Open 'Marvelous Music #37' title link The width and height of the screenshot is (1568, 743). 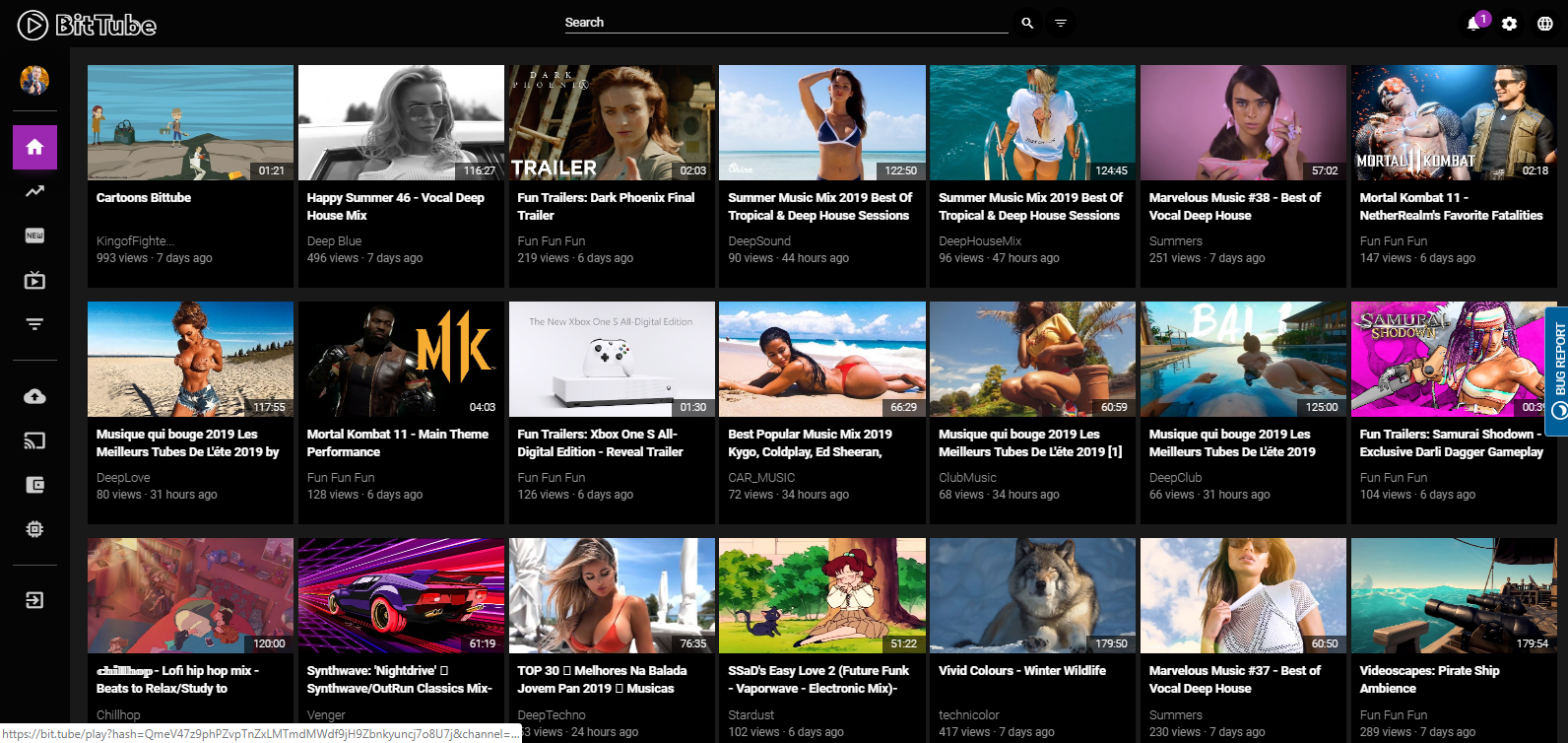pos(1235,679)
